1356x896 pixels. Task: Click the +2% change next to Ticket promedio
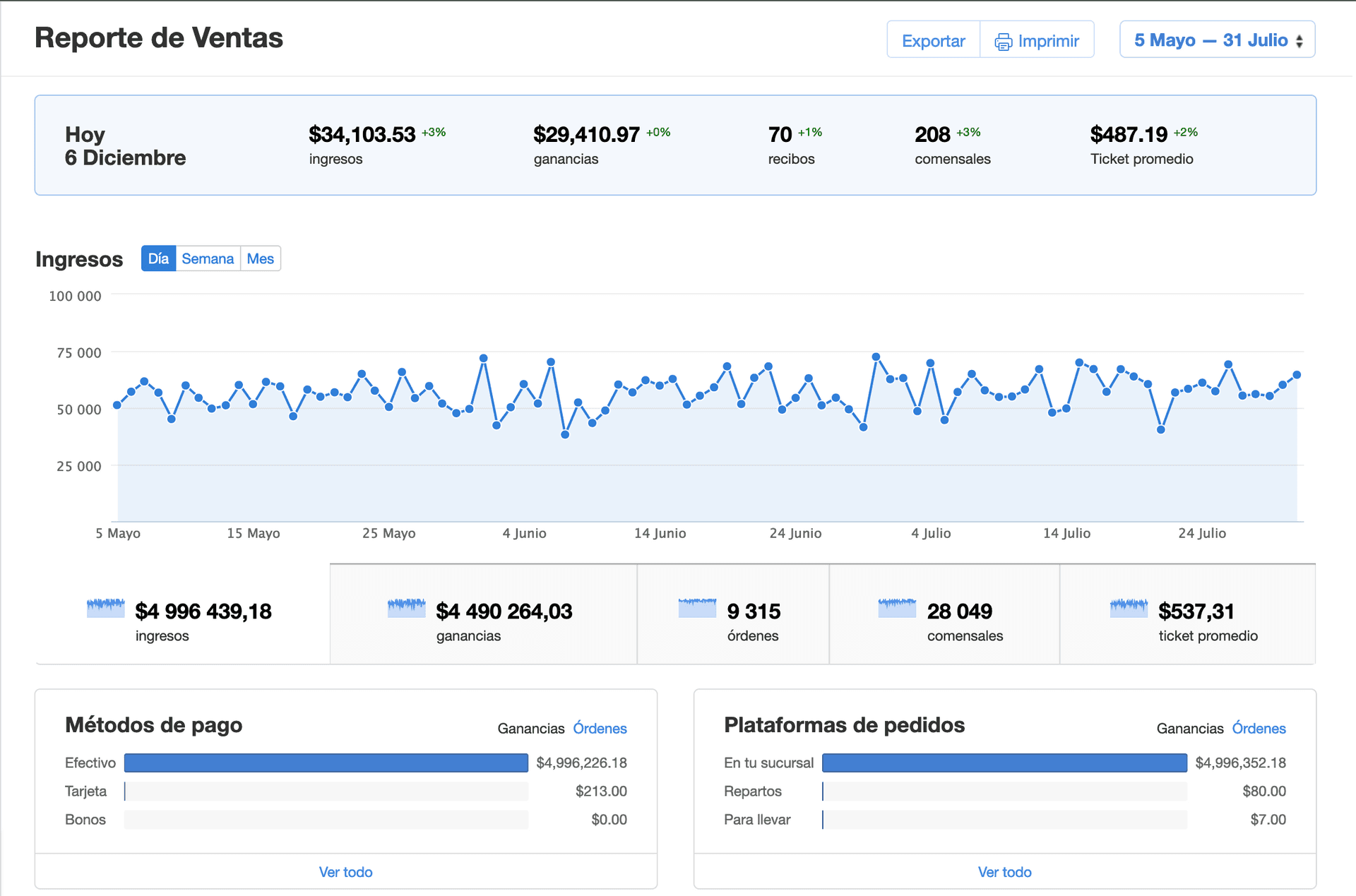pyautogui.click(x=1186, y=132)
